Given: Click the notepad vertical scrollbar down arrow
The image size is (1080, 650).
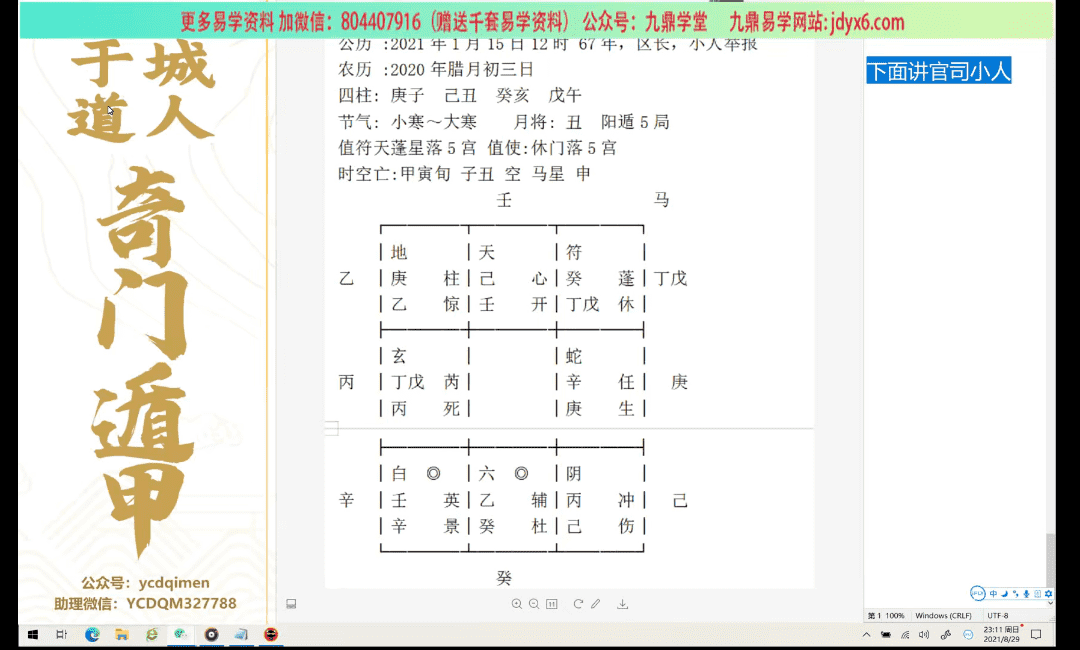Looking at the screenshot, I should click(1050, 601).
